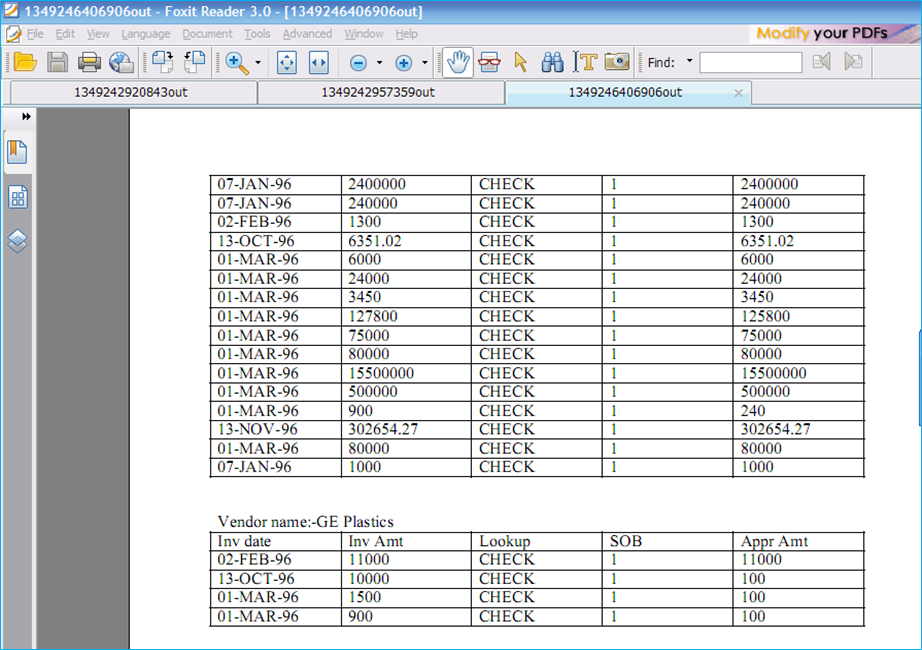Open a PDF with the Open folder icon
The height and width of the screenshot is (650, 922).
click(25, 62)
